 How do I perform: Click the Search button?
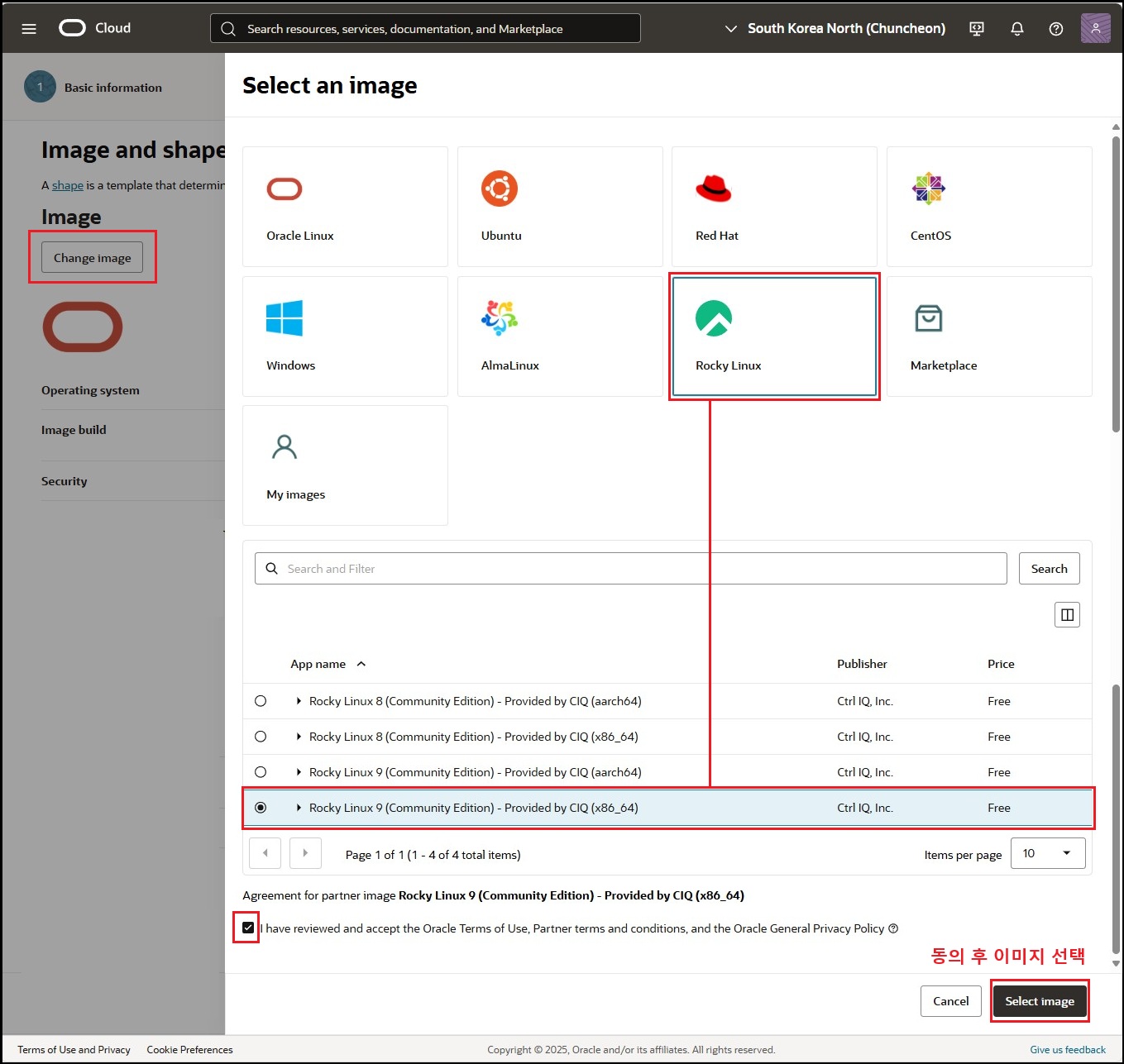point(1049,569)
